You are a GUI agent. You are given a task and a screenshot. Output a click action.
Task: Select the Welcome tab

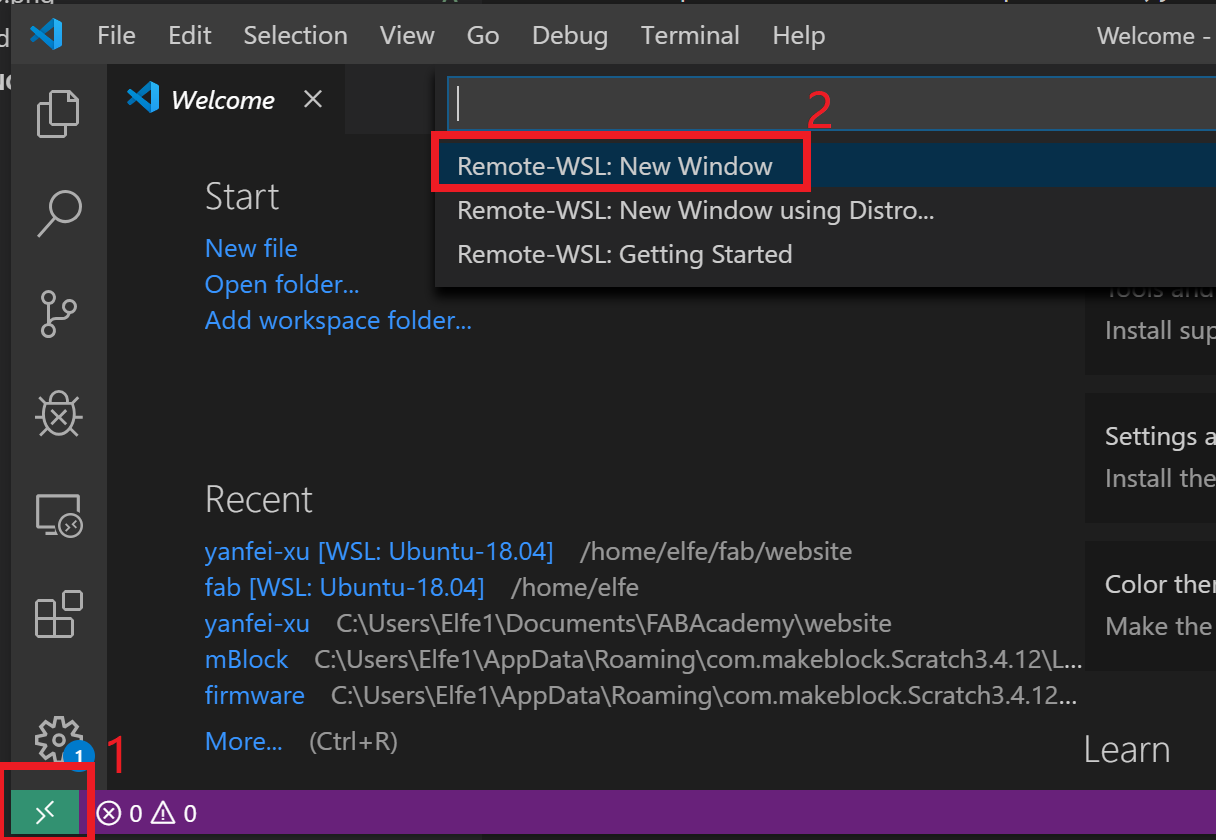[x=225, y=99]
